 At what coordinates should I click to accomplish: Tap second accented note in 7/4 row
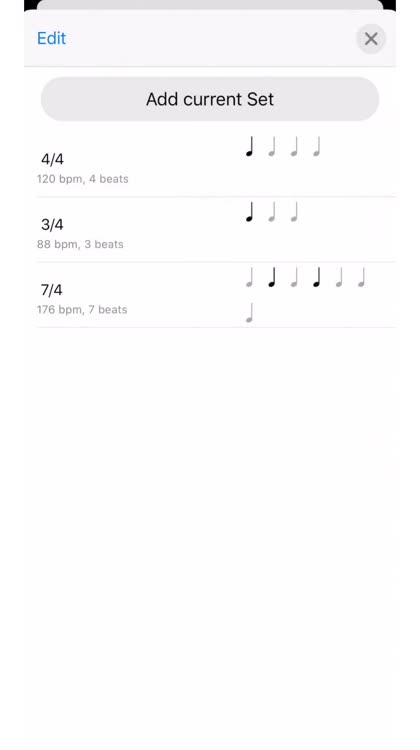pos(272,277)
